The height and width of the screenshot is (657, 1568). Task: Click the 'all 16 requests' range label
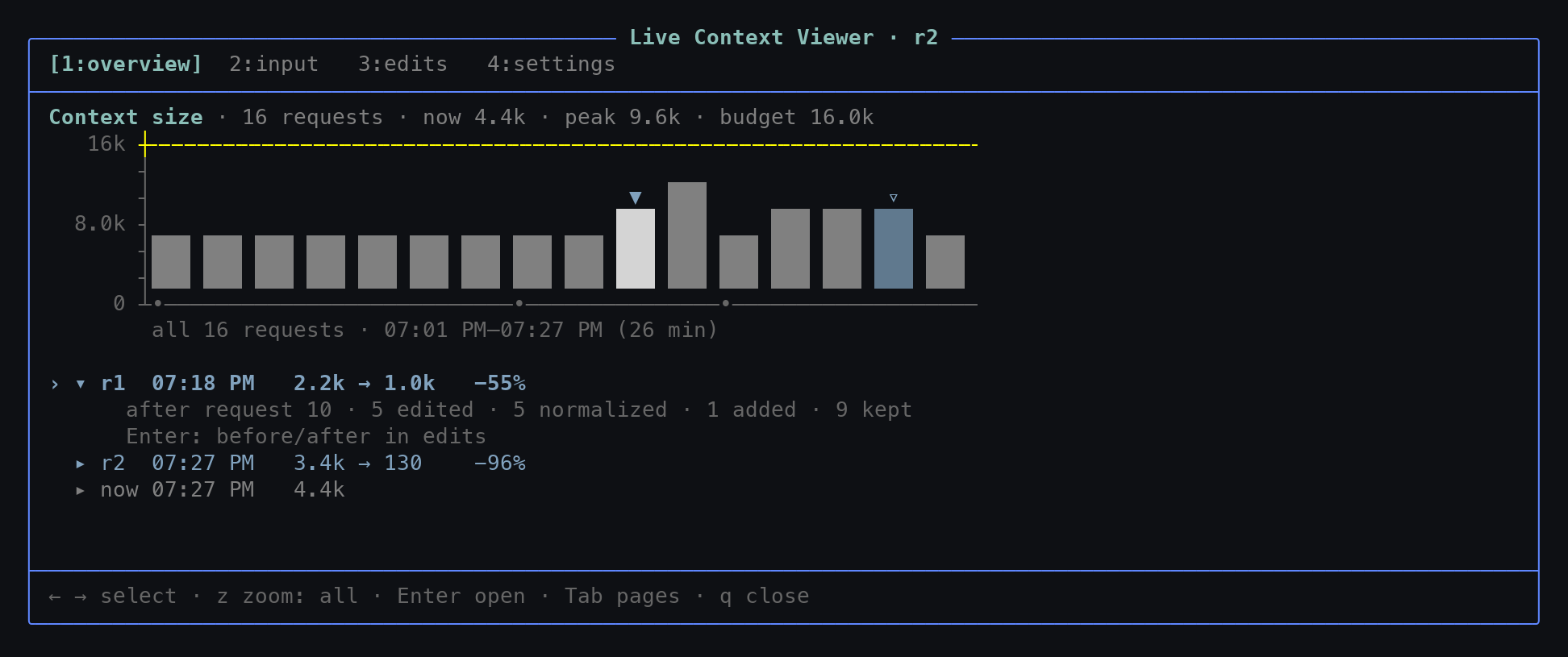[248, 330]
